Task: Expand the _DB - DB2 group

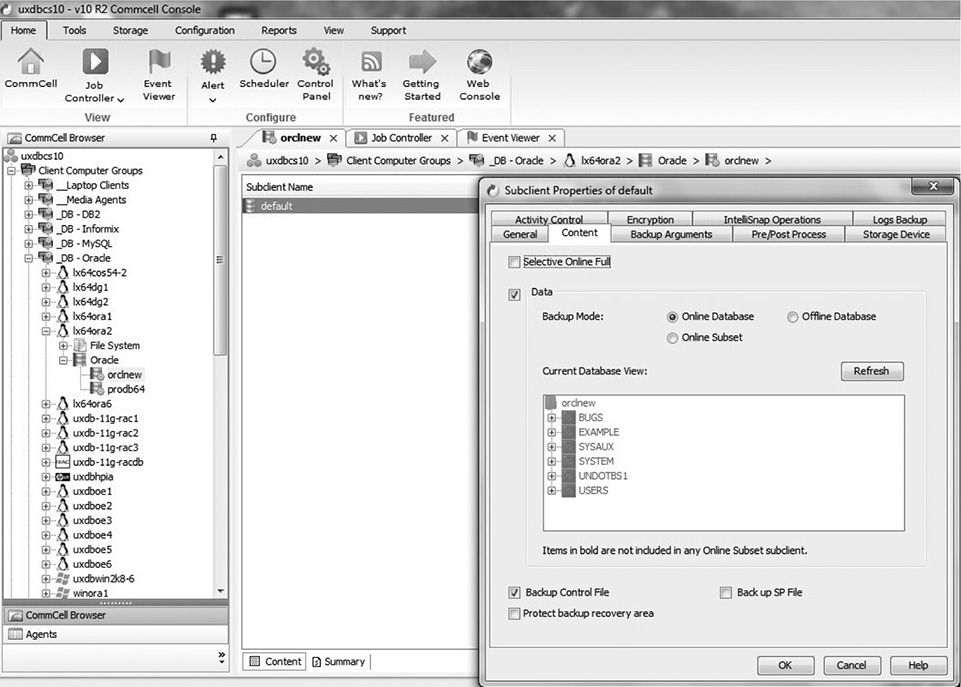Action: coord(28,214)
